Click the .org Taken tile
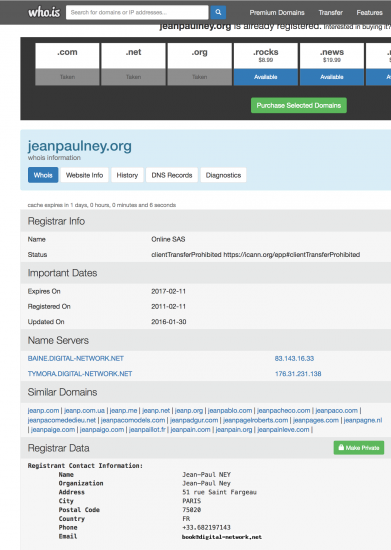391x550 pixels. 200,64
